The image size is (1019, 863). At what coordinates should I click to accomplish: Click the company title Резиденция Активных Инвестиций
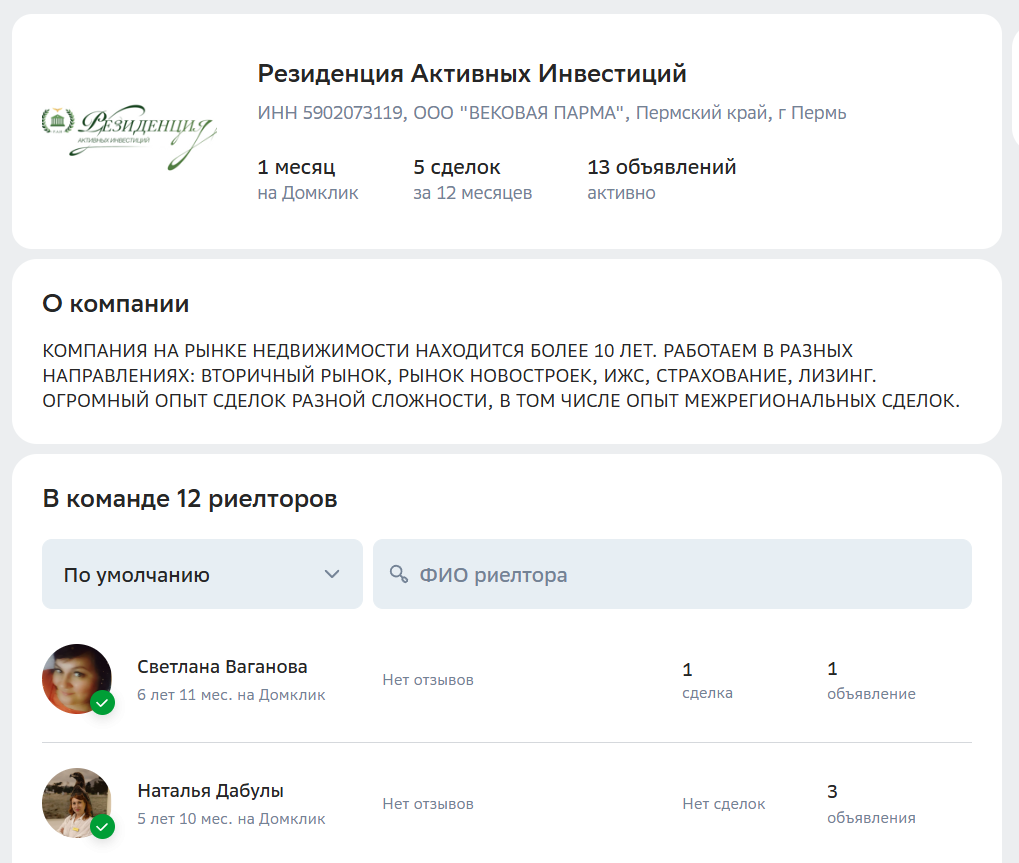pos(472,74)
